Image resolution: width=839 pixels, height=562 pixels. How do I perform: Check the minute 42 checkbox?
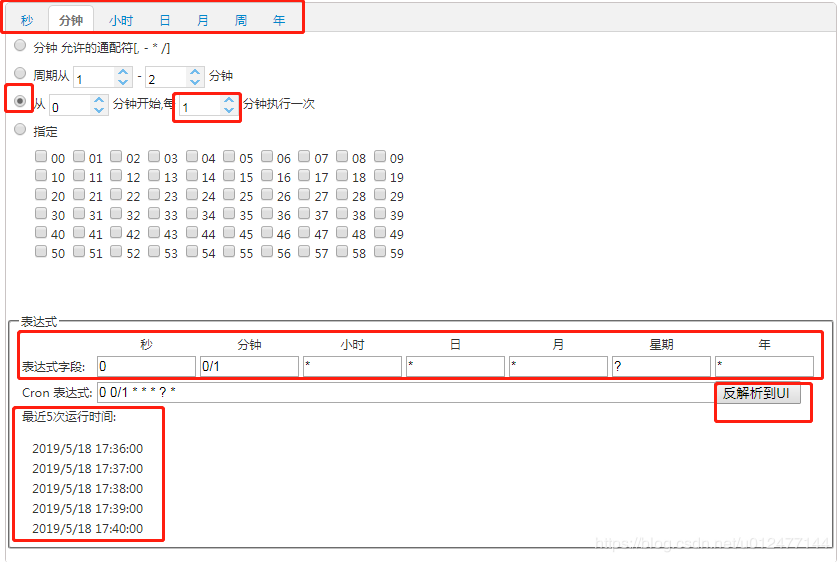coord(116,232)
